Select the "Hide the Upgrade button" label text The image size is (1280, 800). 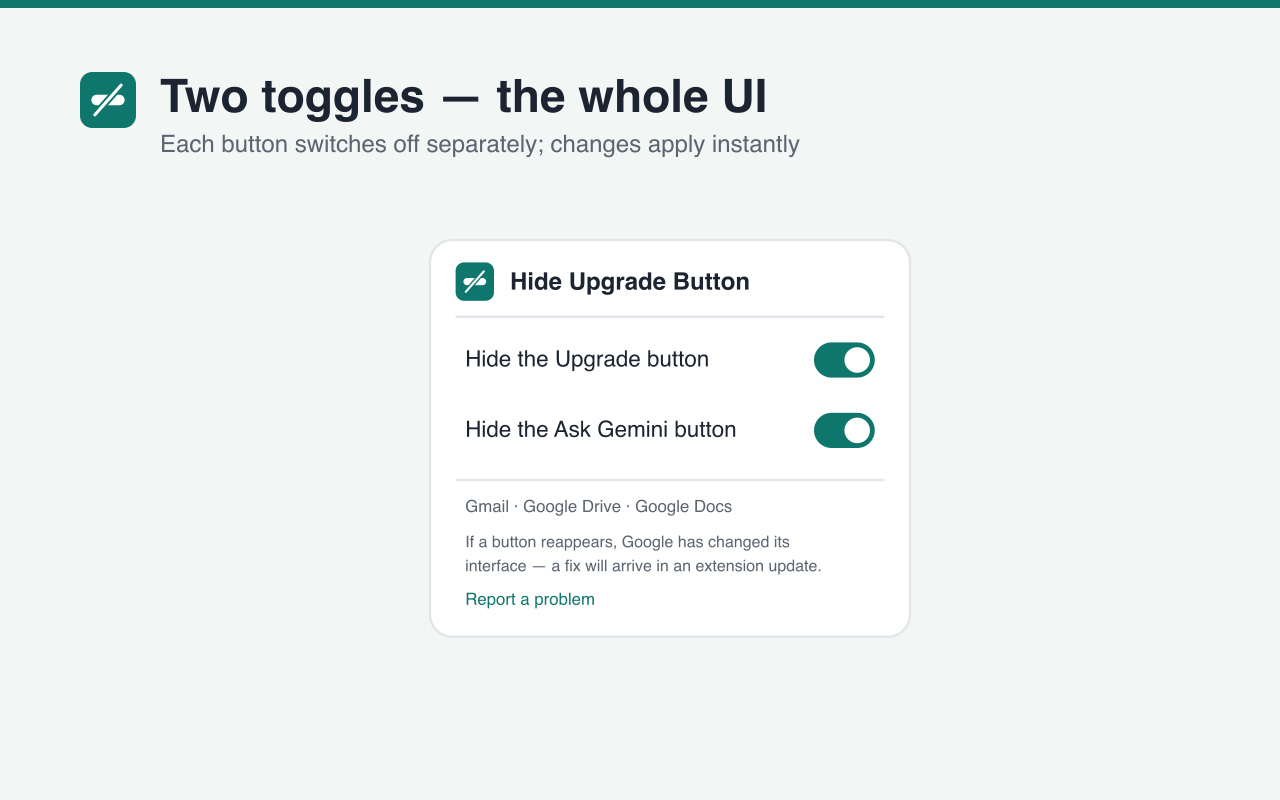tap(587, 359)
